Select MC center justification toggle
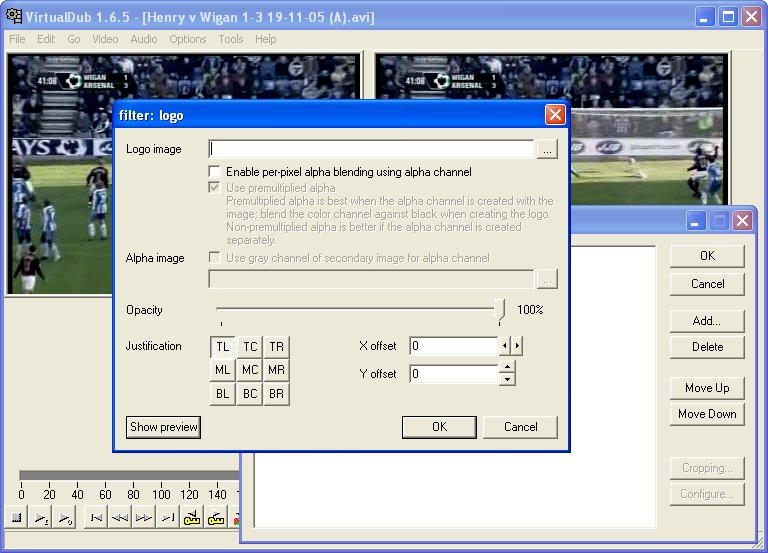This screenshot has height=553, width=768. coord(250,369)
